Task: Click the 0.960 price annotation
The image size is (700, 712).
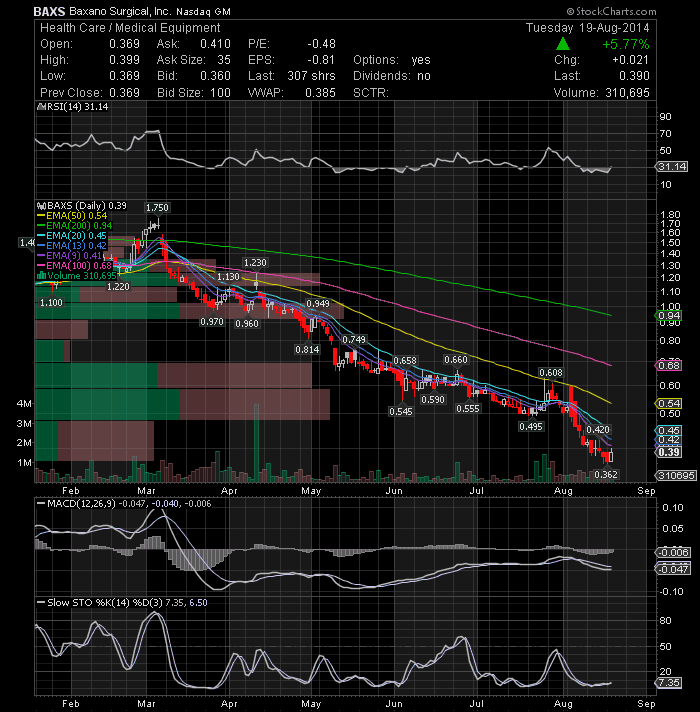Action: [x=247, y=323]
